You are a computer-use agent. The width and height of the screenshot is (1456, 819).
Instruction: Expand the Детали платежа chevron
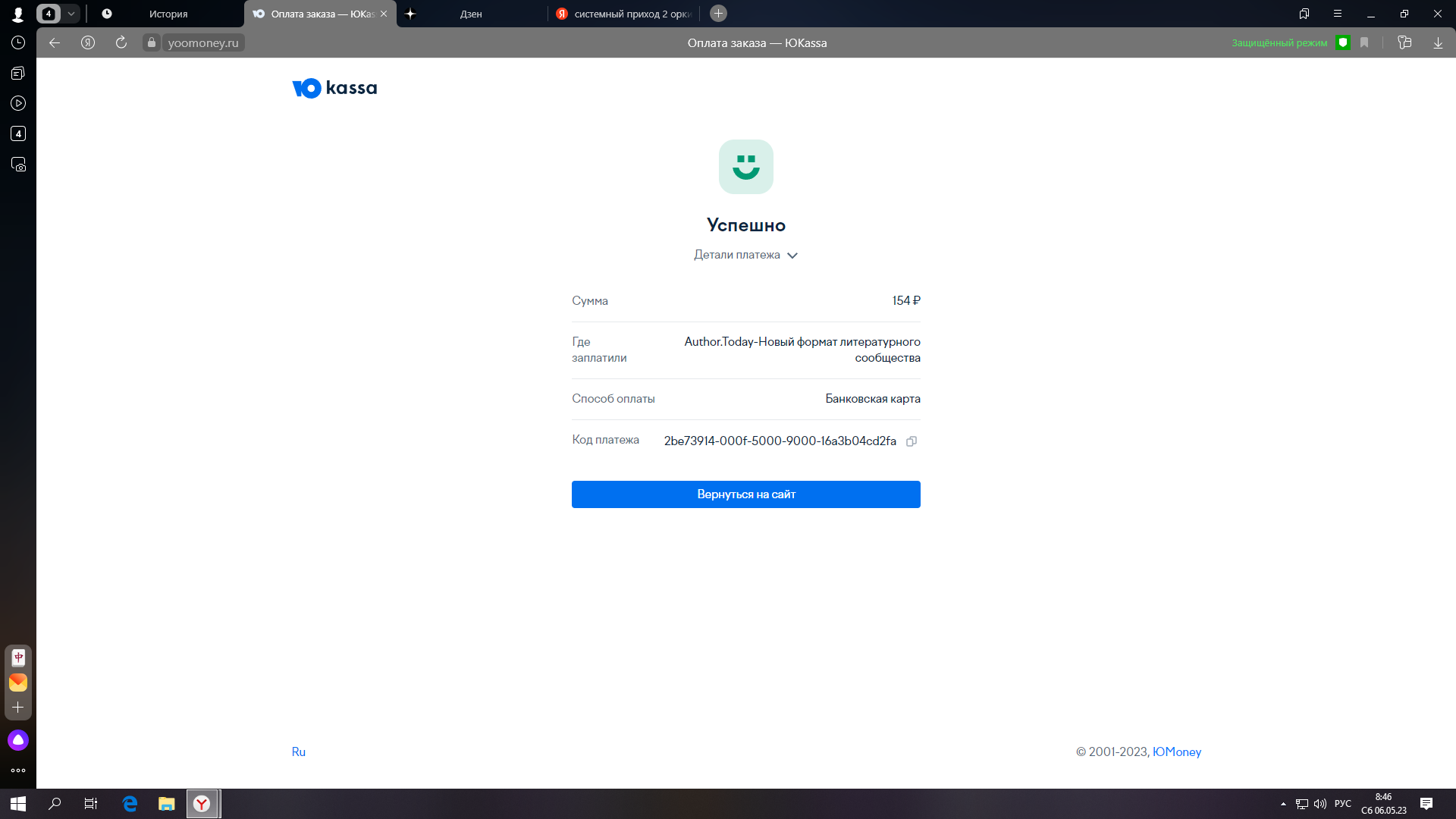pyautogui.click(x=792, y=256)
